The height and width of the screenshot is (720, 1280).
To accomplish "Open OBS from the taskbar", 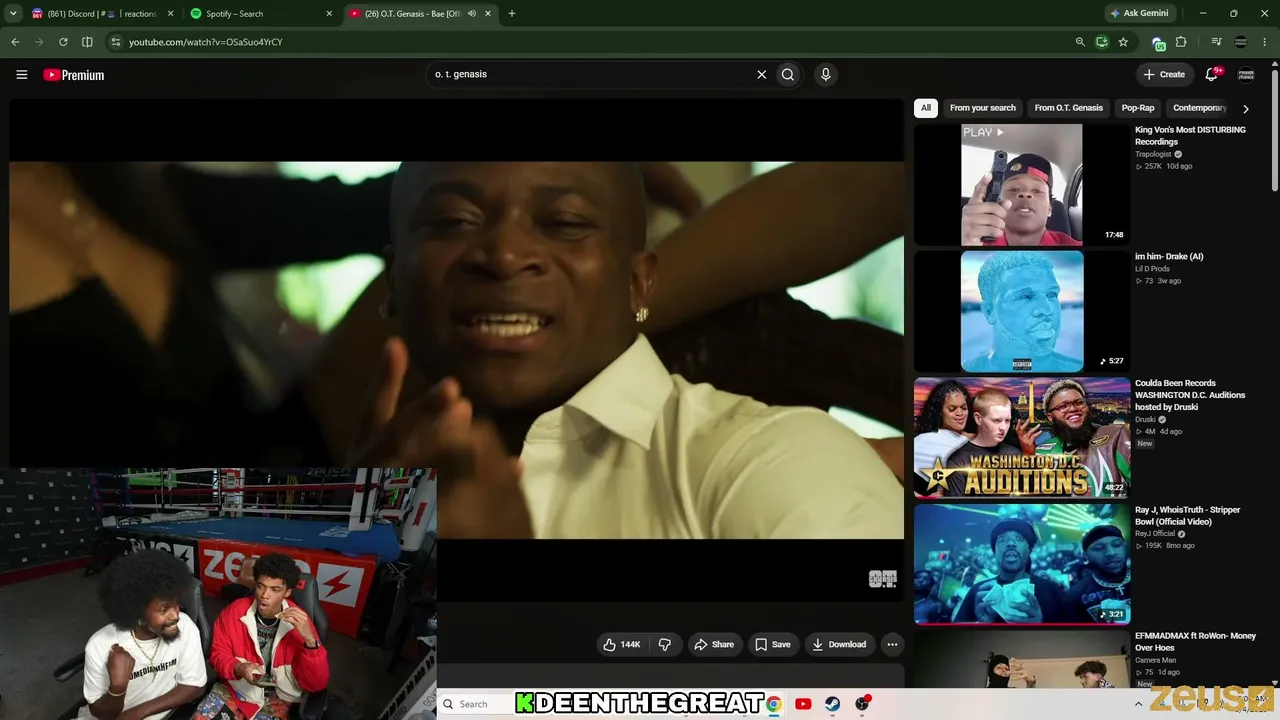I will point(862,704).
